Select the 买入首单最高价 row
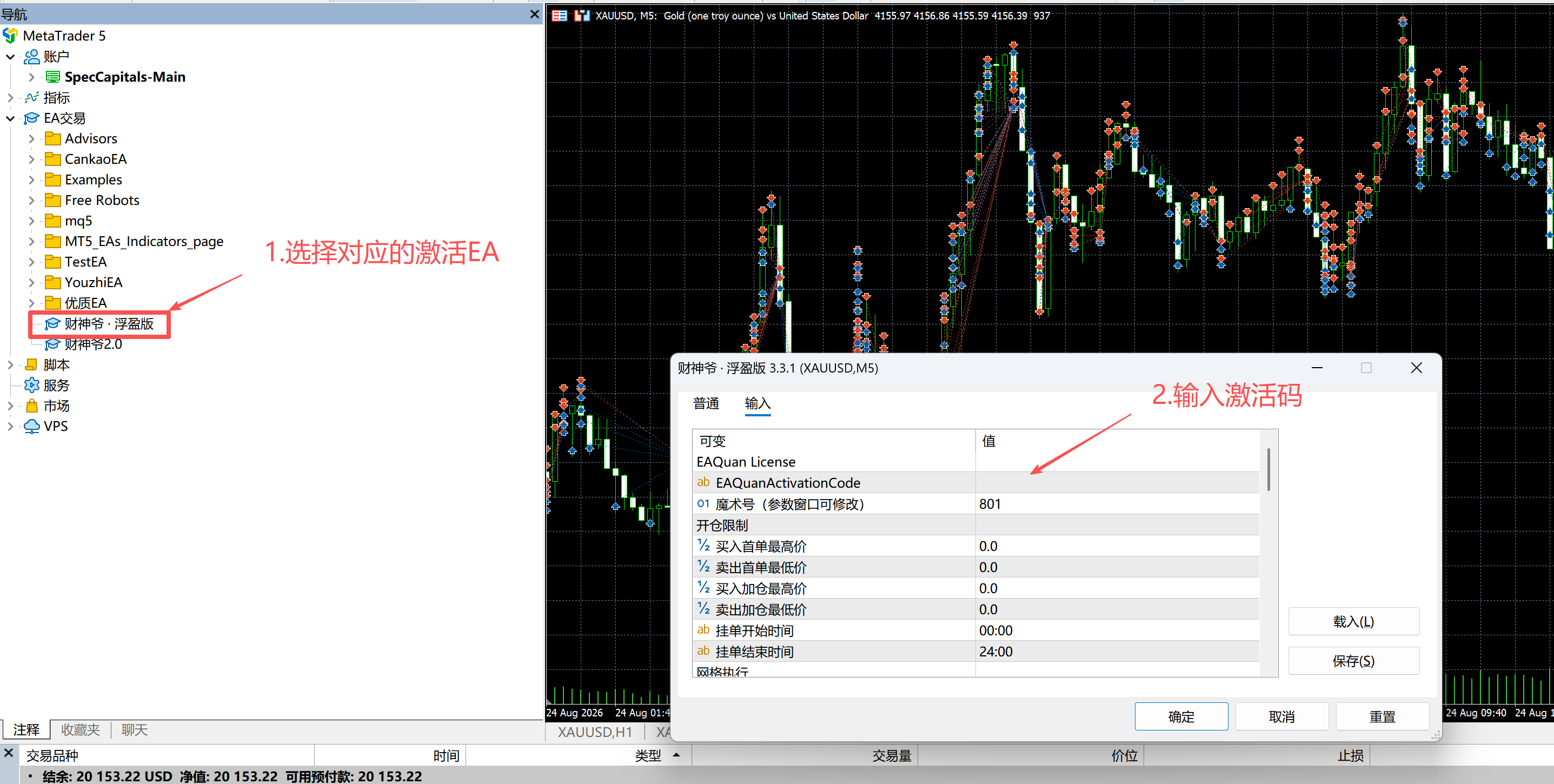This screenshot has height=784, width=1554. [976, 547]
